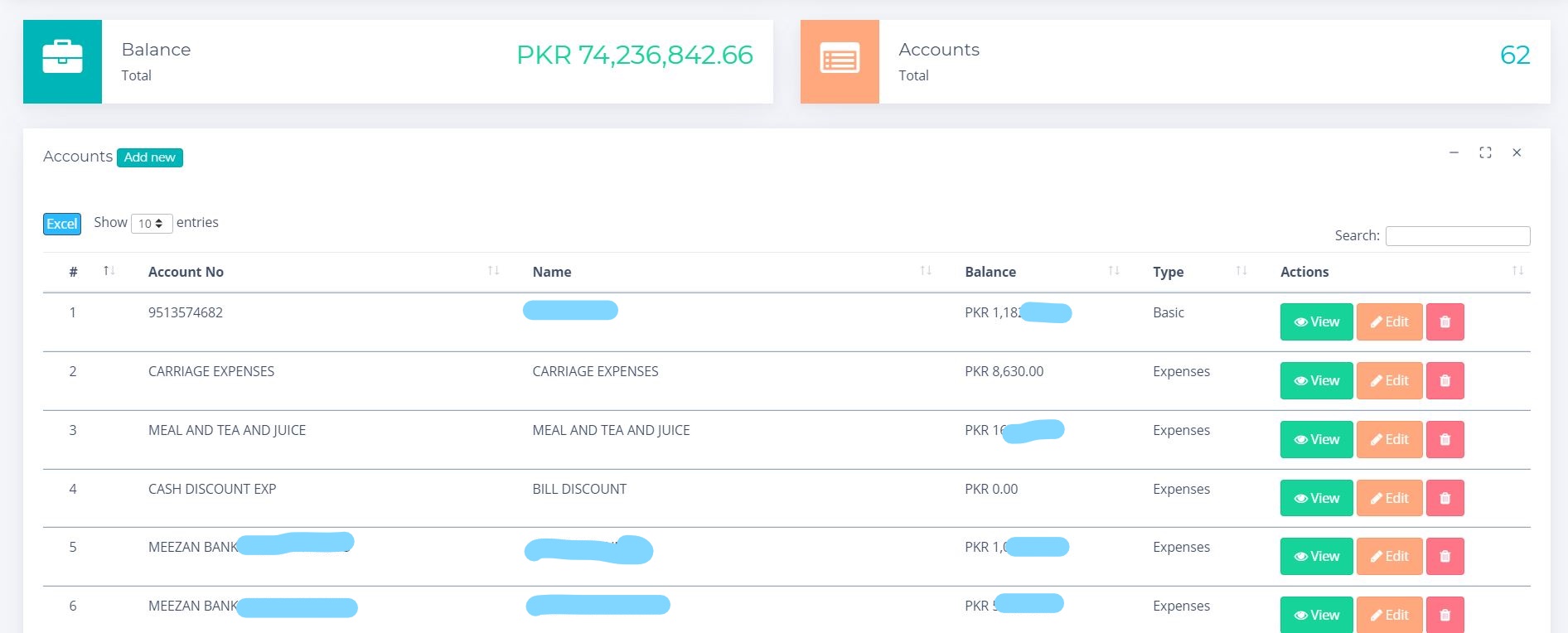The width and height of the screenshot is (1568, 633).
Task: Edit the CASH DISCOUNT EXP account
Action: point(1389,499)
